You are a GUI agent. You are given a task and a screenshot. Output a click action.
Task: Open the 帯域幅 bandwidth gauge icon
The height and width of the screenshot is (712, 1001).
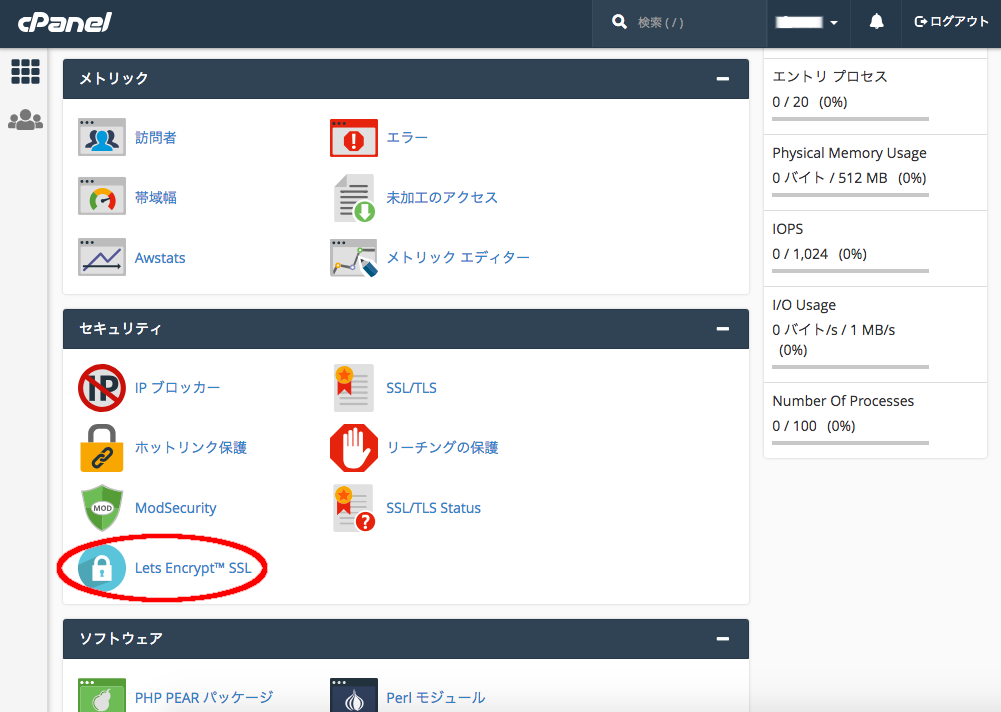102,198
